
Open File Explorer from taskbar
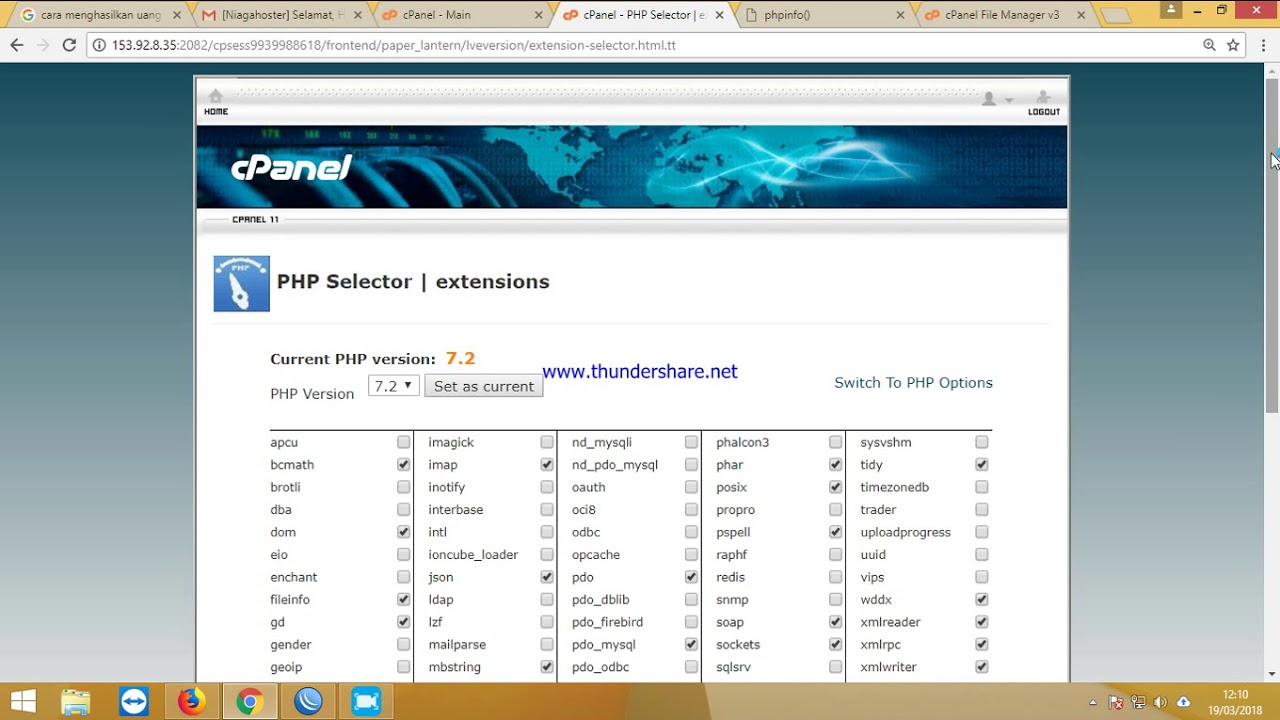click(x=75, y=702)
